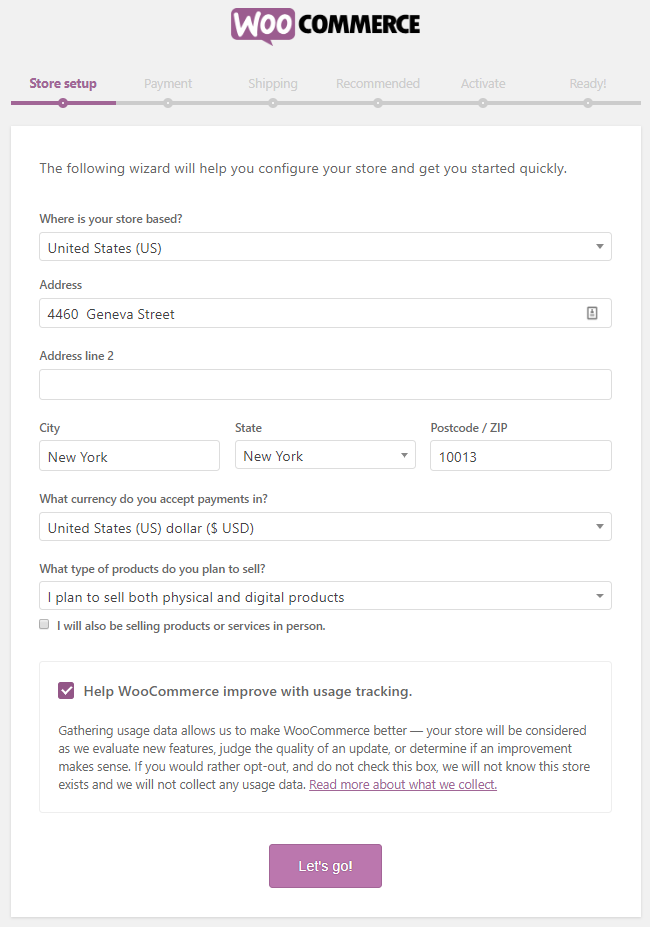Expand the State dropdown
The image size is (650, 927).
point(325,456)
